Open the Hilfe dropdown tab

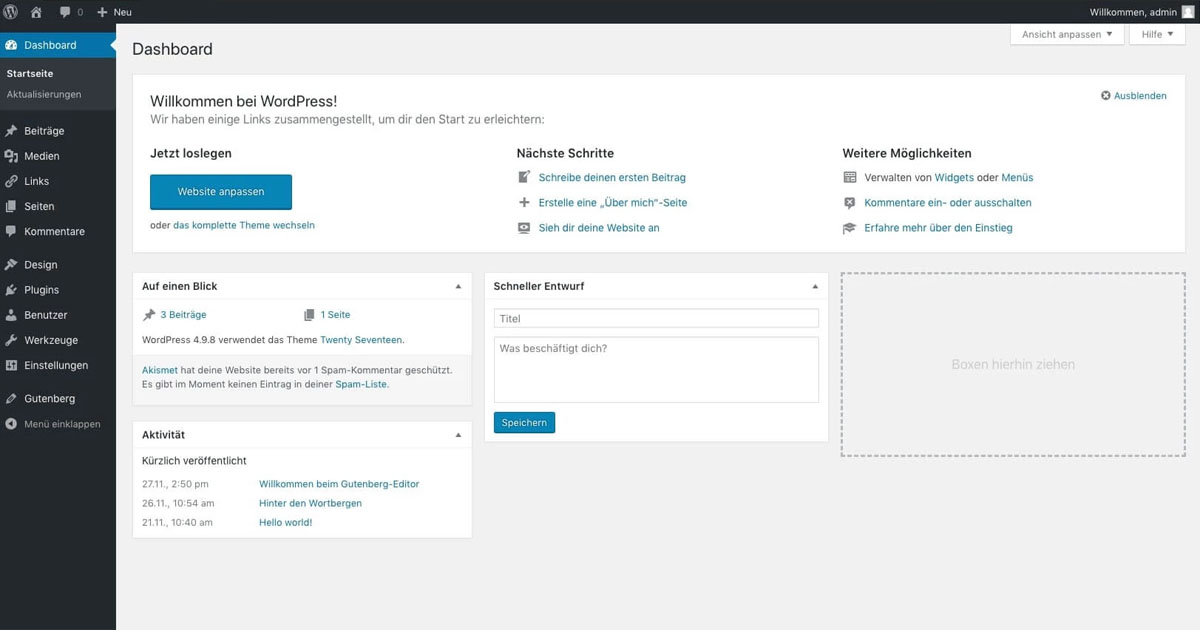(1158, 34)
